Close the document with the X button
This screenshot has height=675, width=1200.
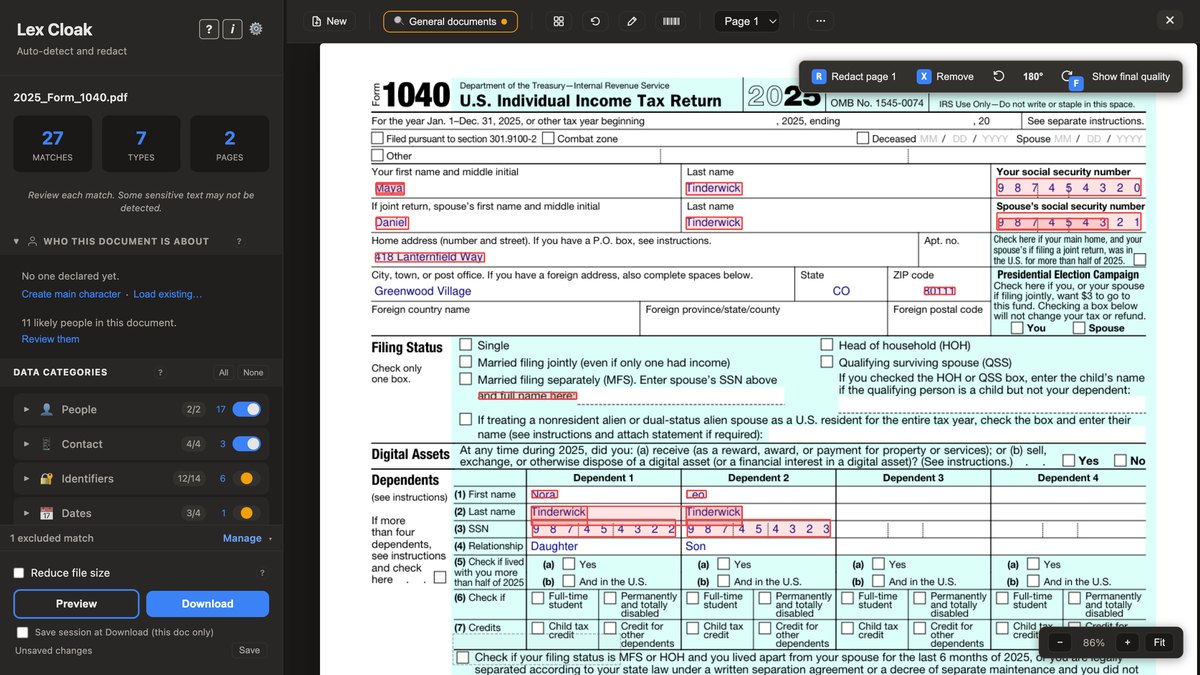[x=1170, y=20]
